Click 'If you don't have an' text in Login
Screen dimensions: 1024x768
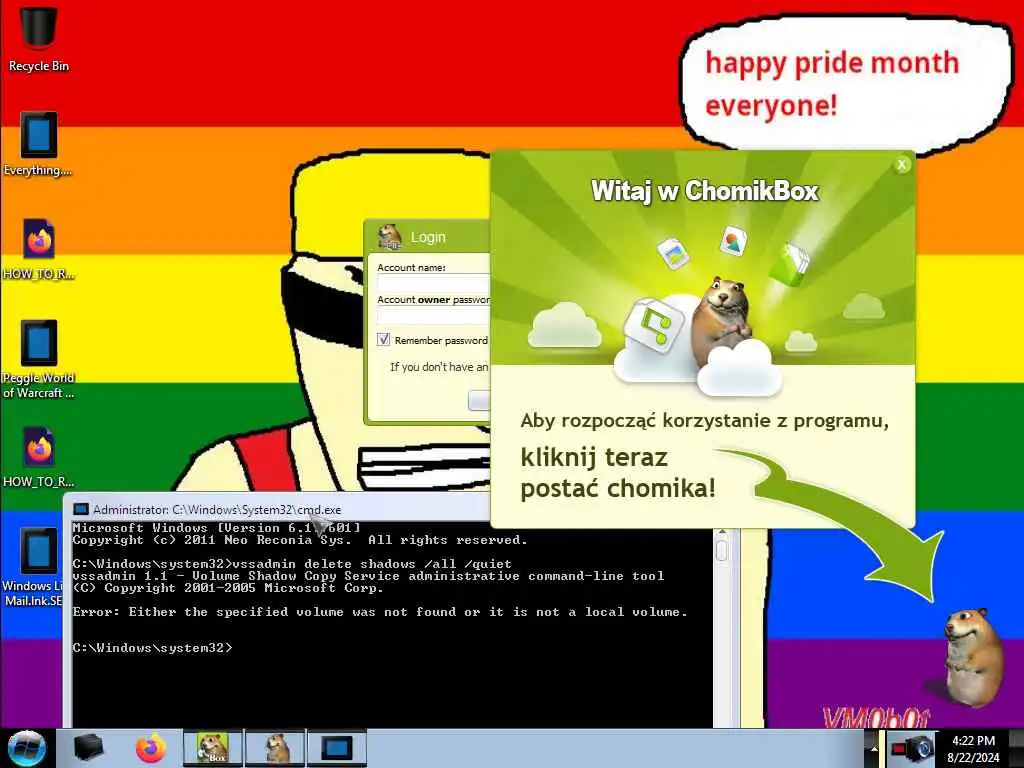(439, 367)
